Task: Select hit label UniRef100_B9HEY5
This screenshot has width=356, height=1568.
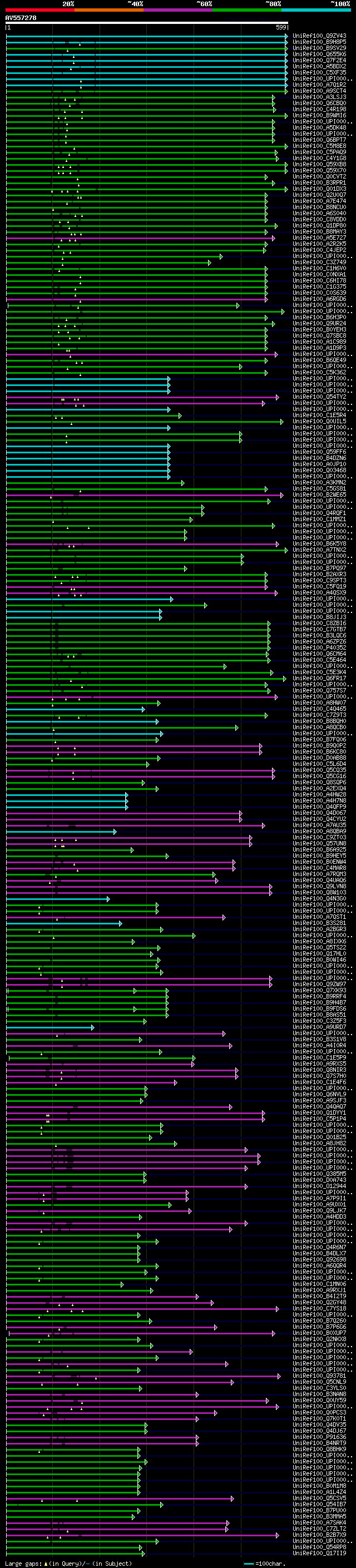Action: click(x=319, y=856)
